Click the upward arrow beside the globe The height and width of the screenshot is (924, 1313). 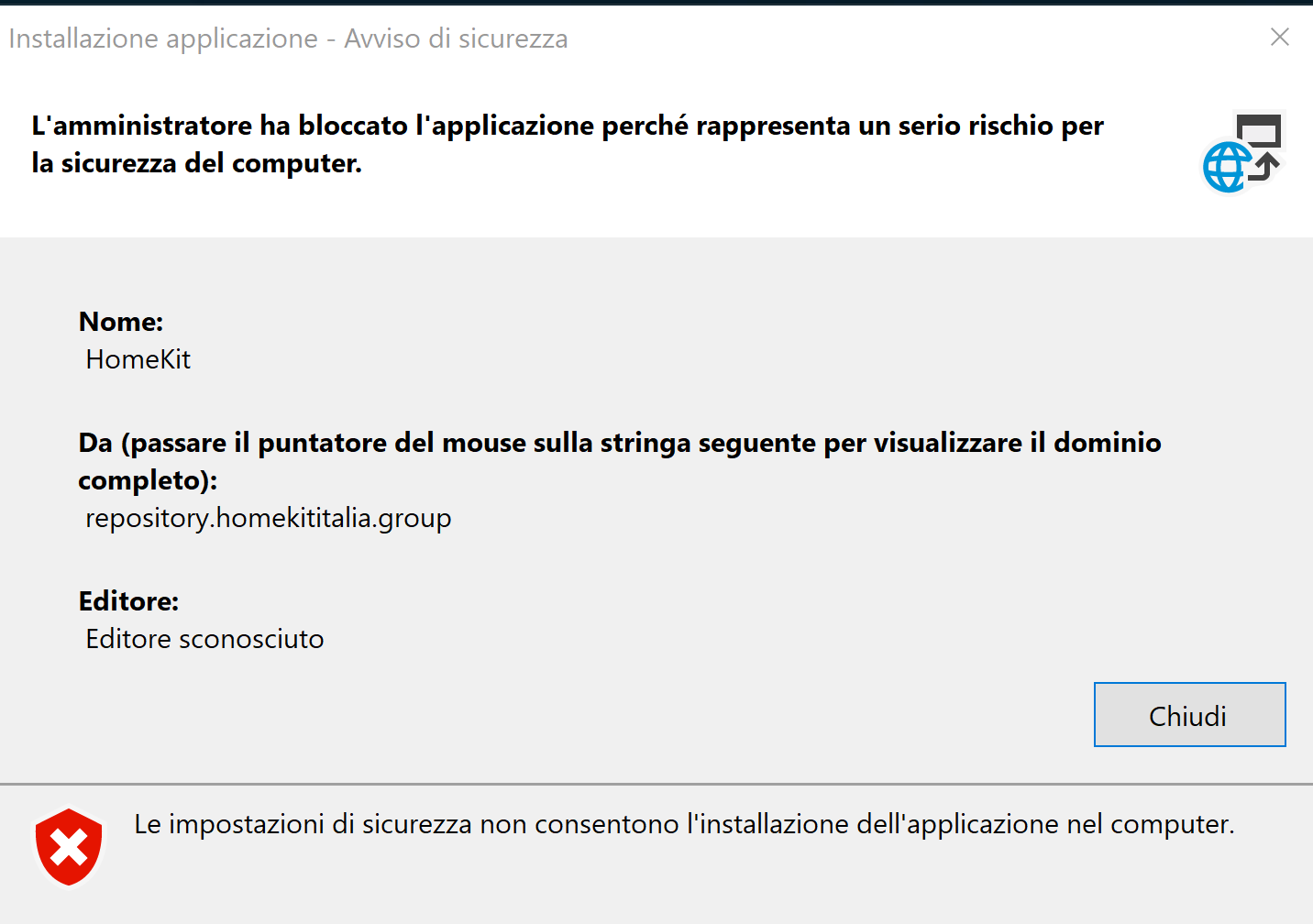point(1266,166)
